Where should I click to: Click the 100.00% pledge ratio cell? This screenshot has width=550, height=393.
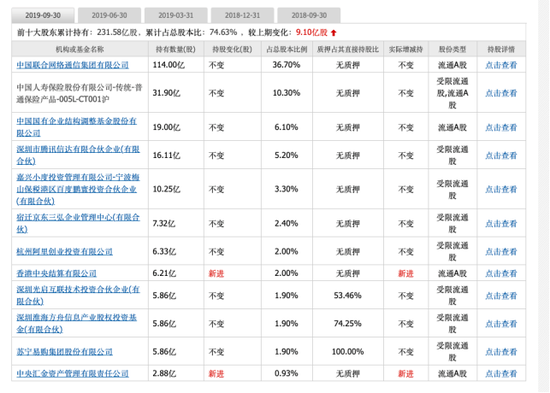pyautogui.click(x=348, y=352)
